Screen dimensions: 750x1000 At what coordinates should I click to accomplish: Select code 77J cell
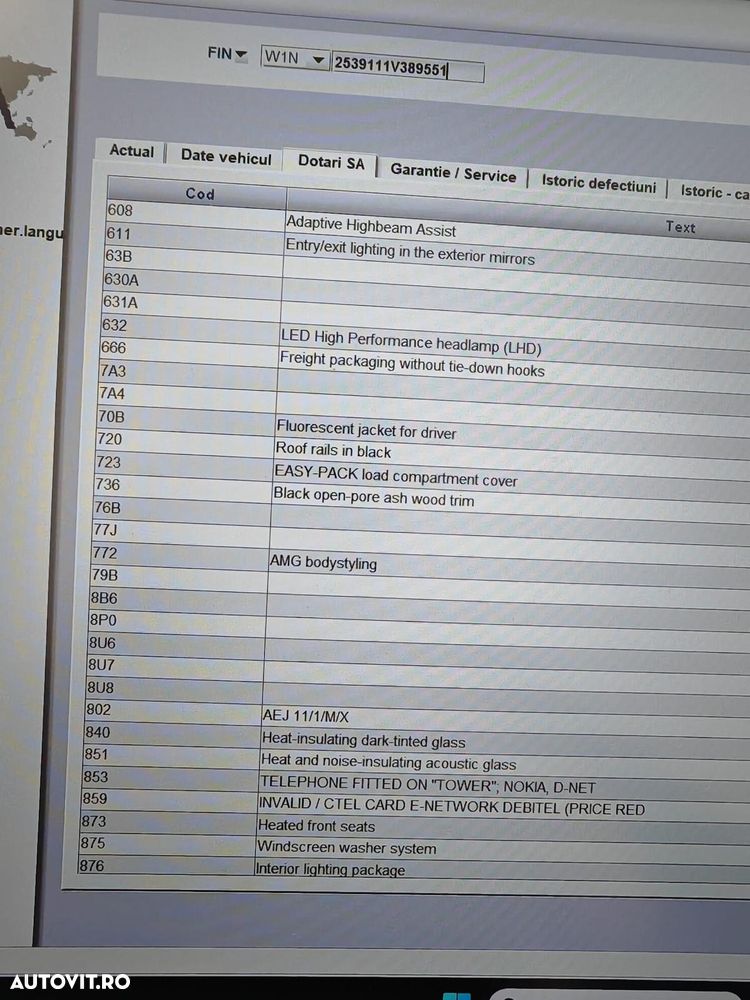(x=180, y=532)
